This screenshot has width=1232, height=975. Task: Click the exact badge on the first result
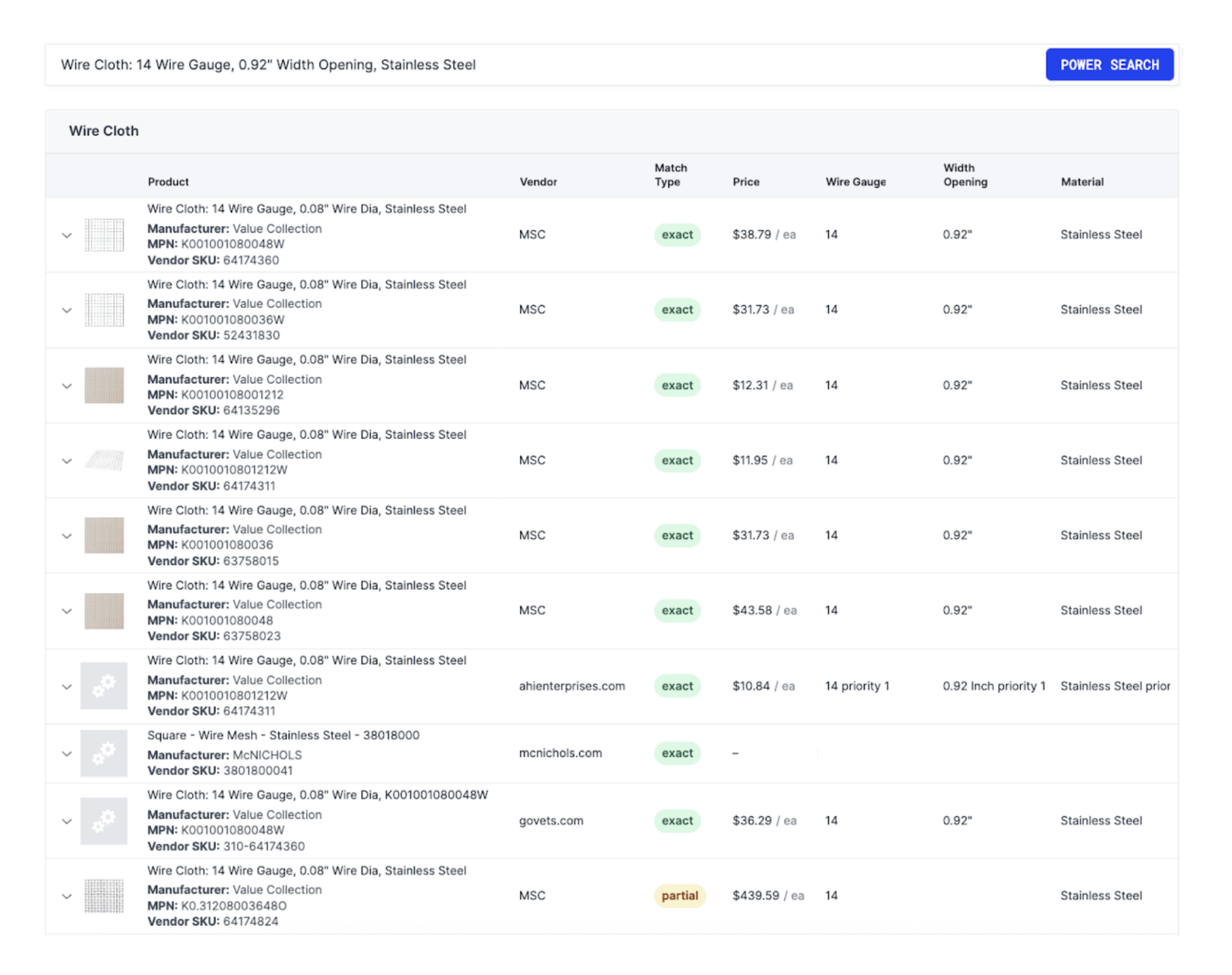(677, 235)
